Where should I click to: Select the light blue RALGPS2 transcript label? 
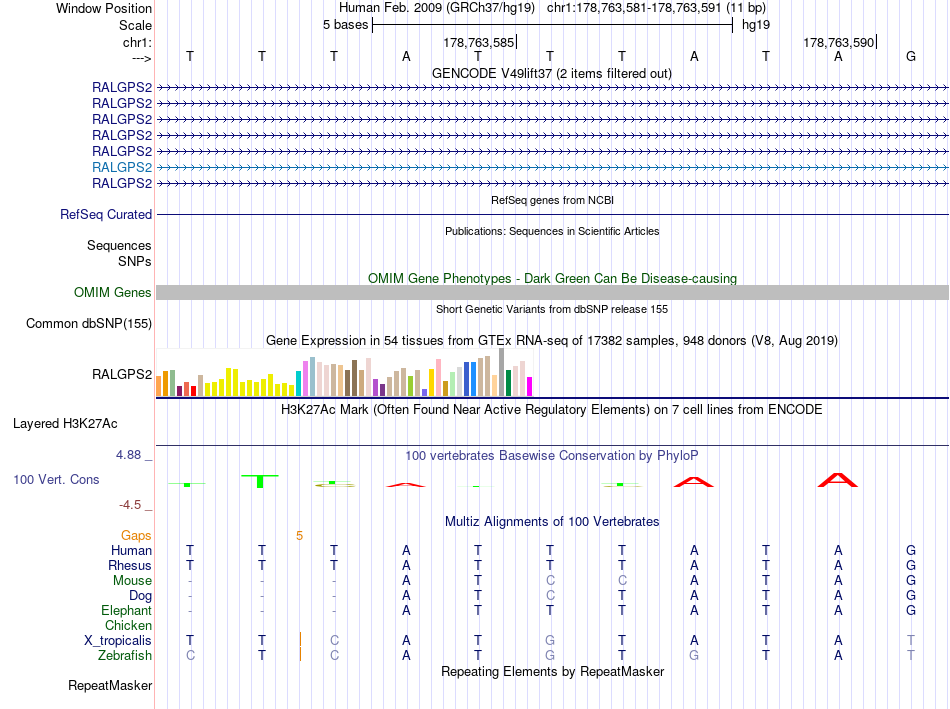[122, 167]
